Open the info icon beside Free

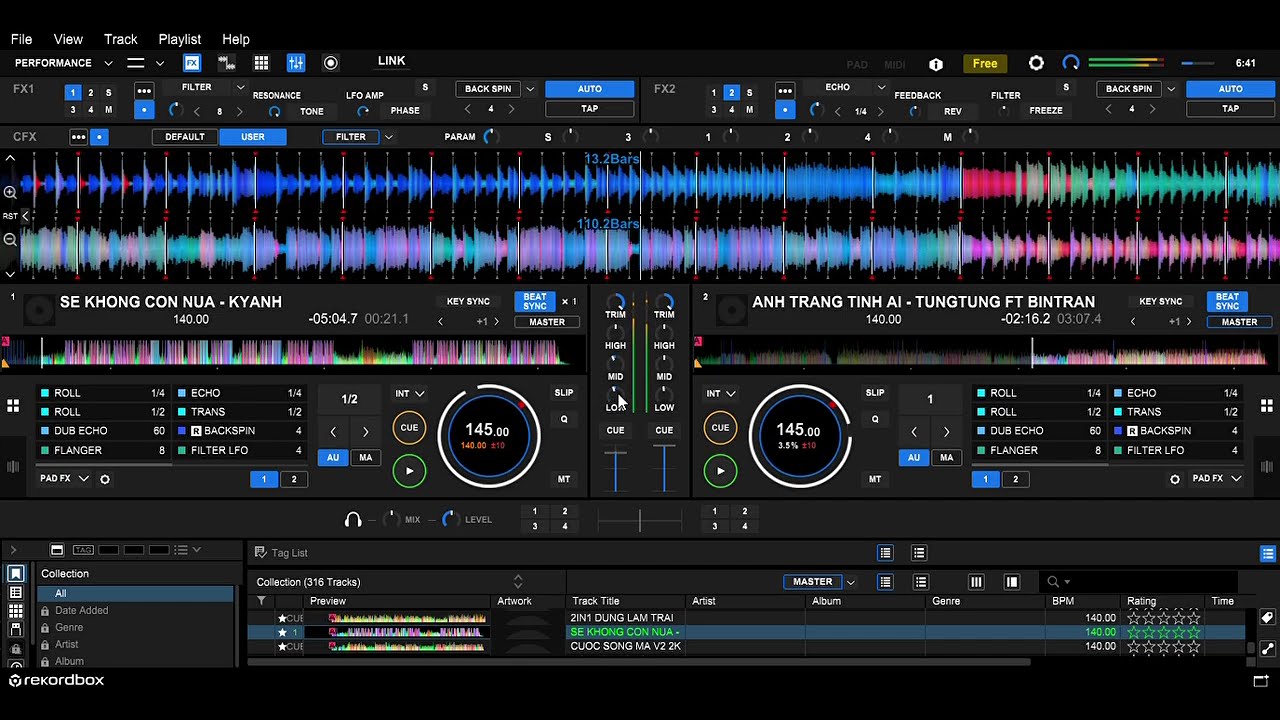click(936, 64)
